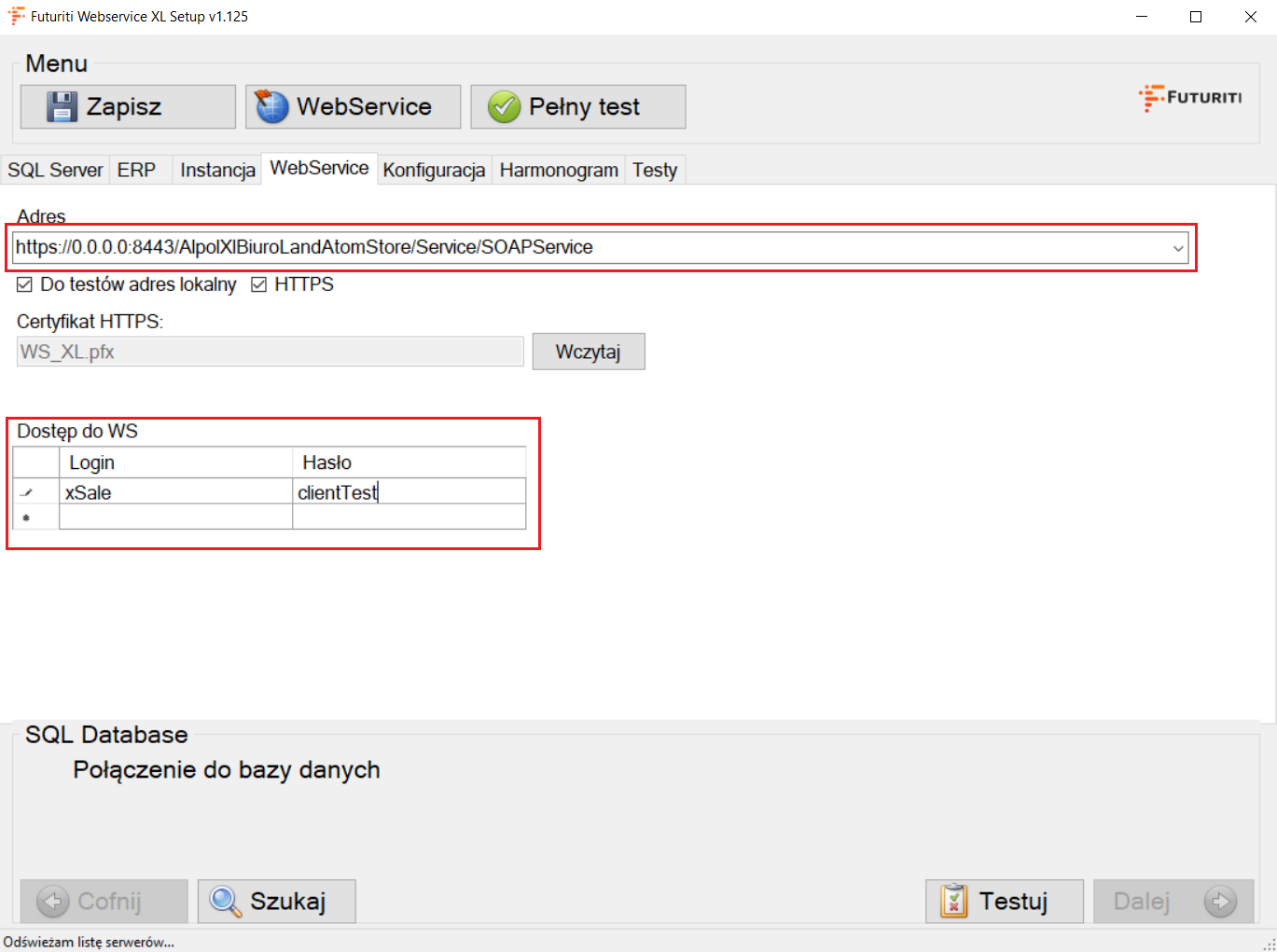
Task: Click the floppy disk Zapisz icon
Action: pos(62,107)
